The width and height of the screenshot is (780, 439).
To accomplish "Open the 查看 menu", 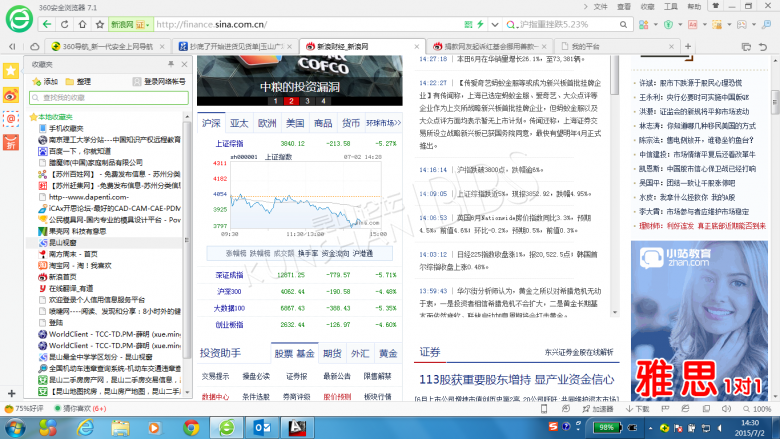I will pyautogui.click(x=624, y=6).
